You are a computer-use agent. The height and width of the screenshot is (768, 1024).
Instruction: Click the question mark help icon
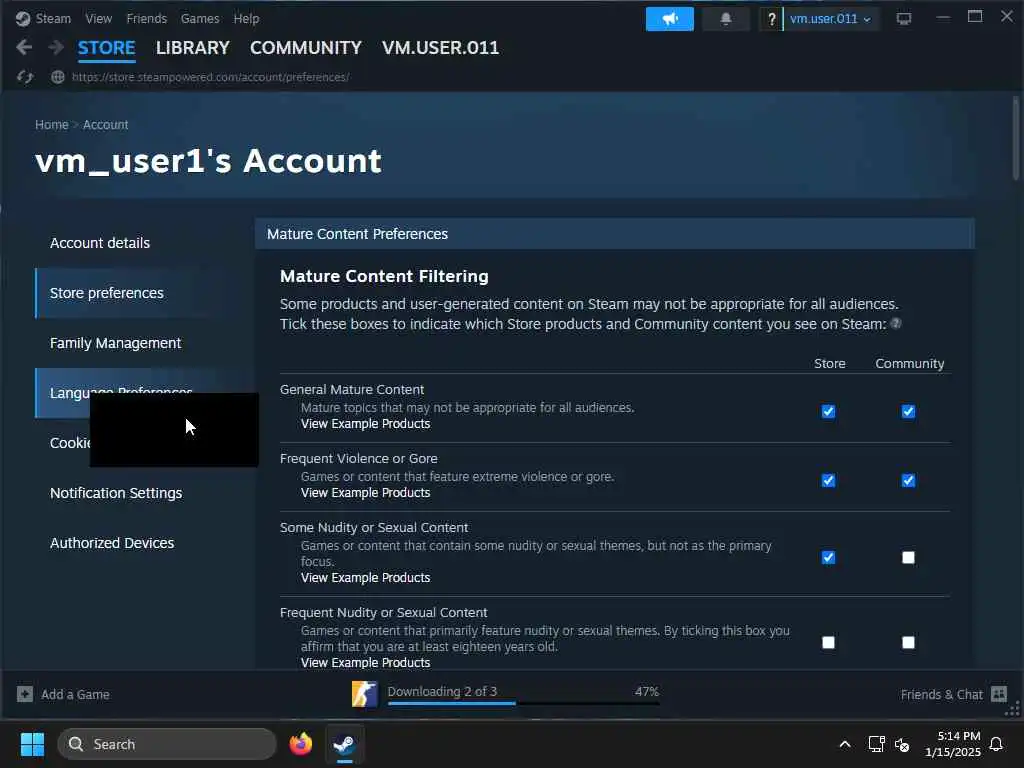[771, 19]
